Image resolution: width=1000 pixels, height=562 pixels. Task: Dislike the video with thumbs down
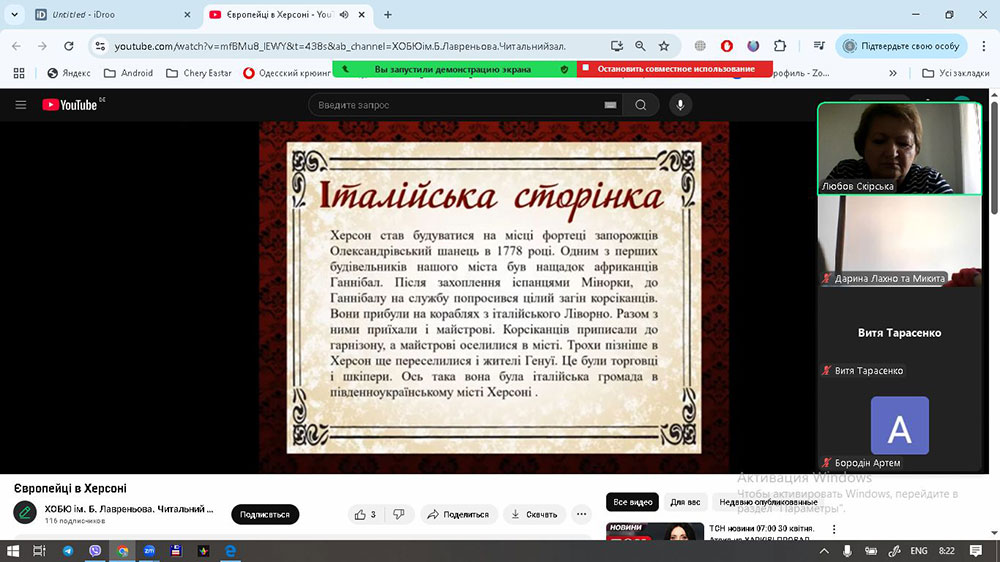tap(399, 514)
